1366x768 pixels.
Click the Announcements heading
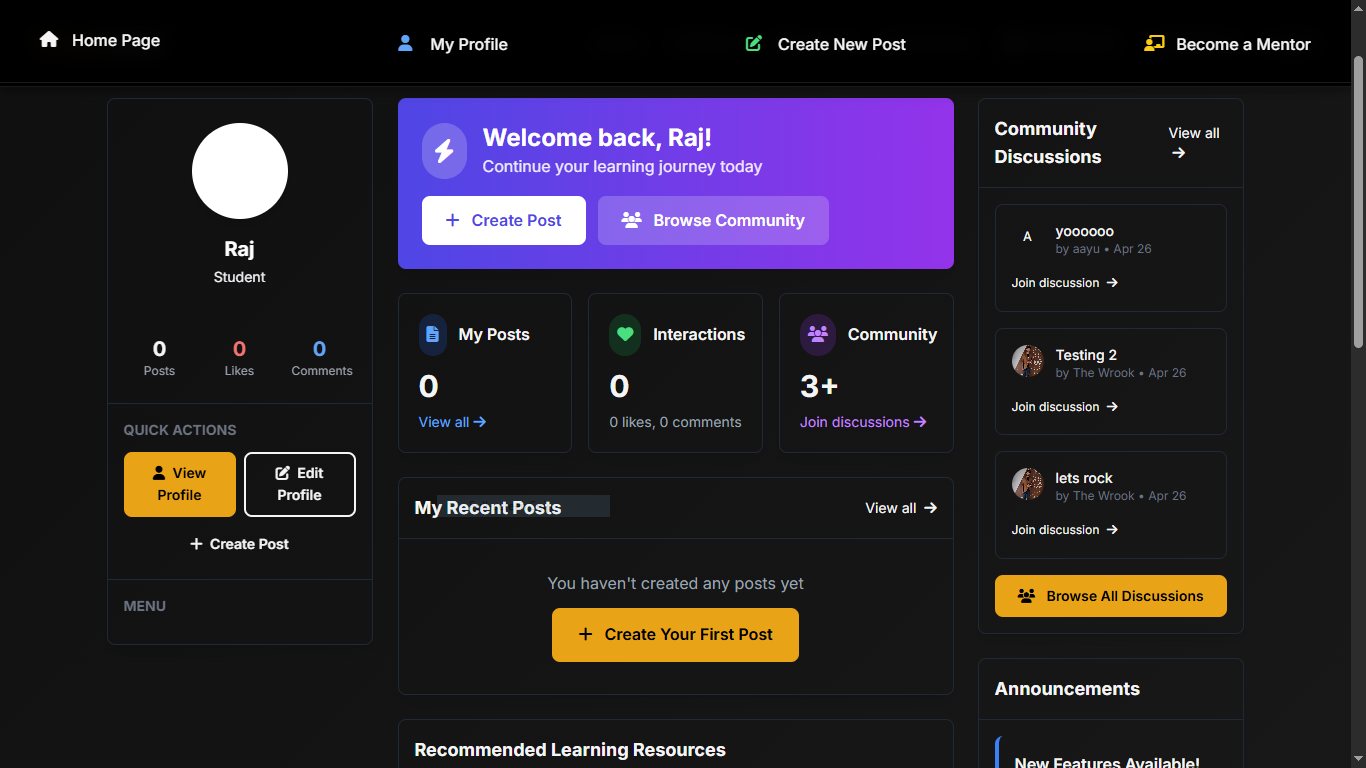pyautogui.click(x=1067, y=689)
